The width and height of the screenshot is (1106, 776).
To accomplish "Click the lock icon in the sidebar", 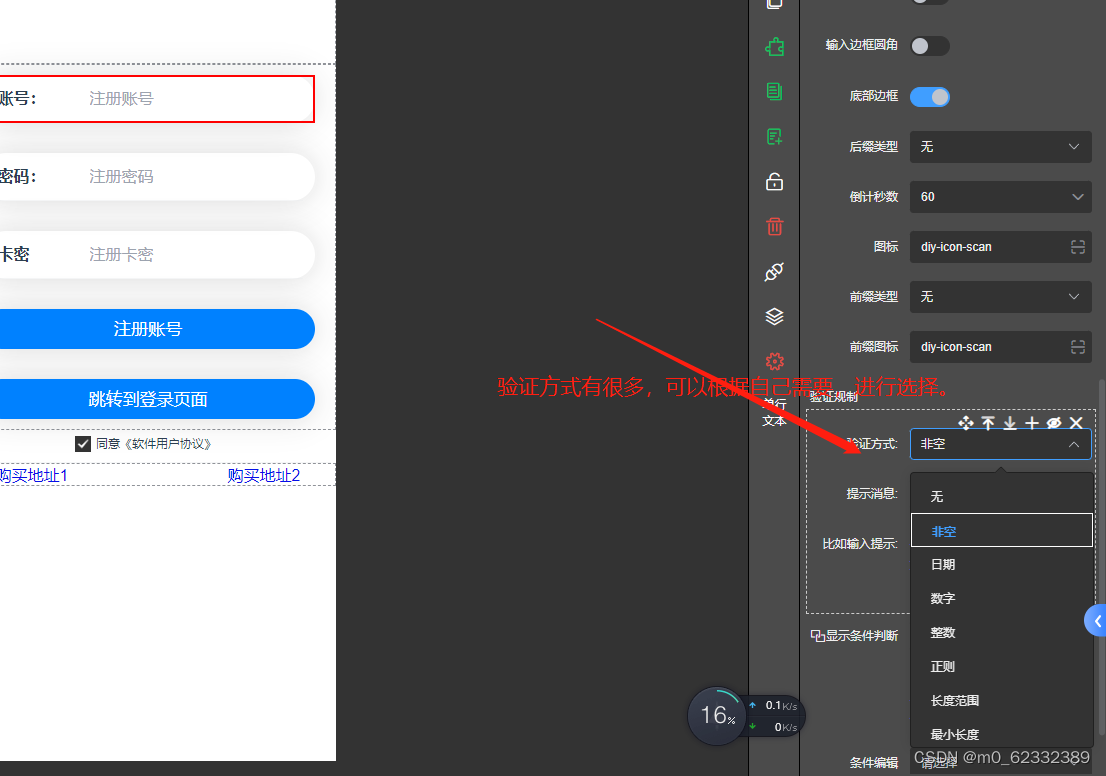I will (x=774, y=181).
